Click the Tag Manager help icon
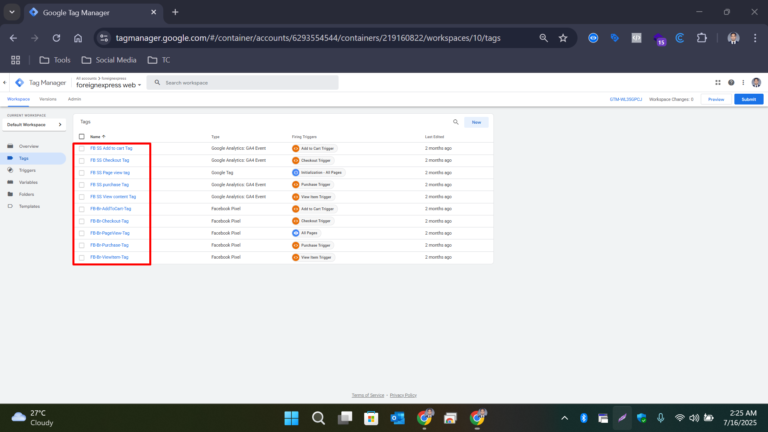This screenshot has width=768, height=432. coord(731,83)
